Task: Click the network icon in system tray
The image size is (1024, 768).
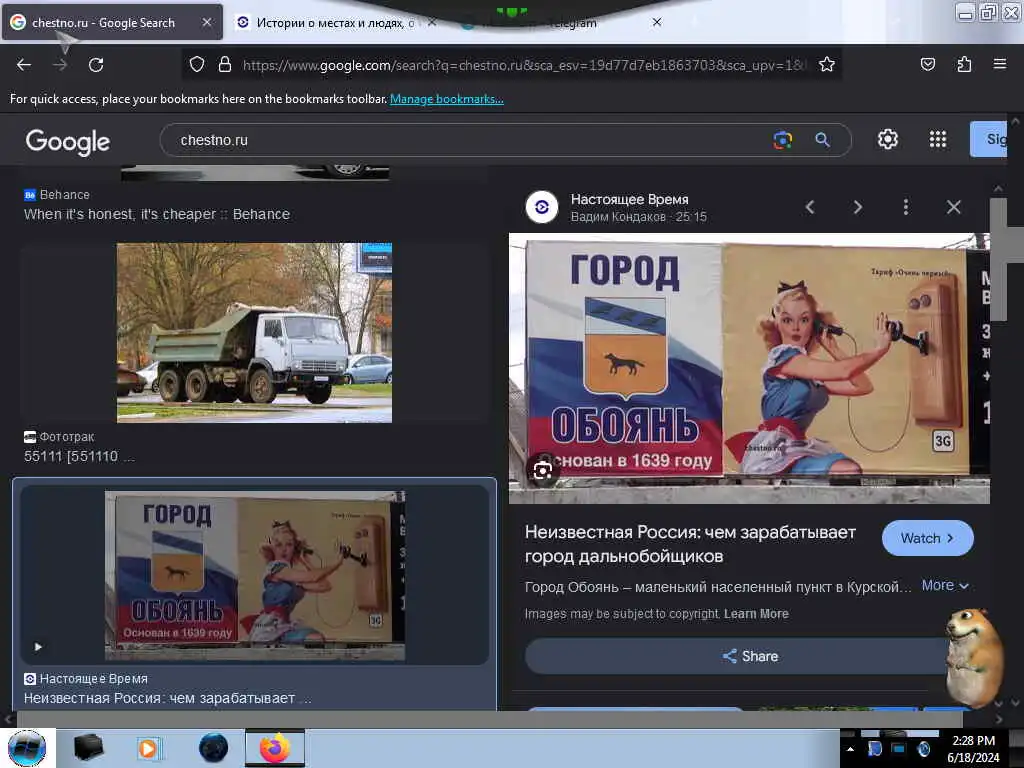Action: tap(898, 749)
